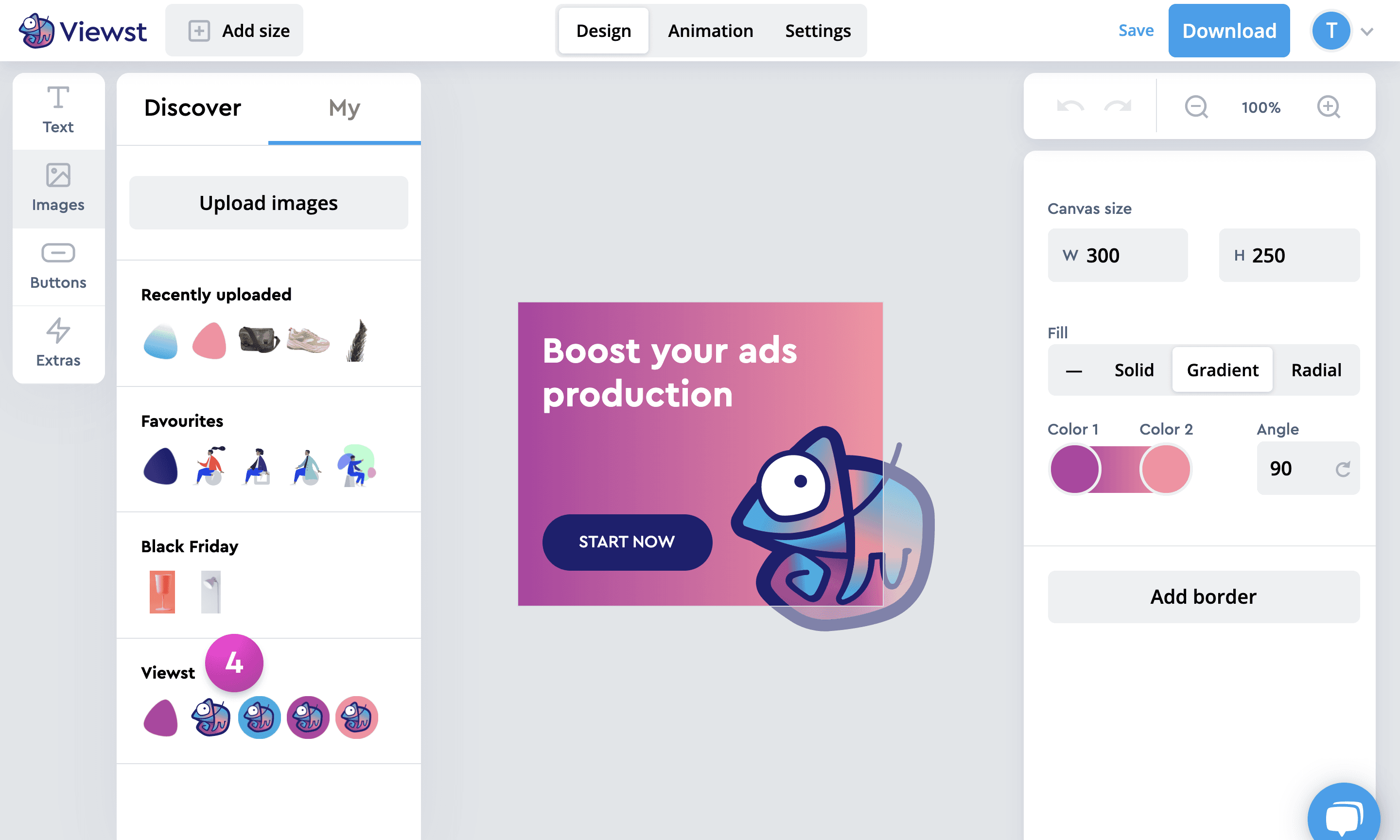
Task: Set fill type to Radial
Action: point(1316,369)
